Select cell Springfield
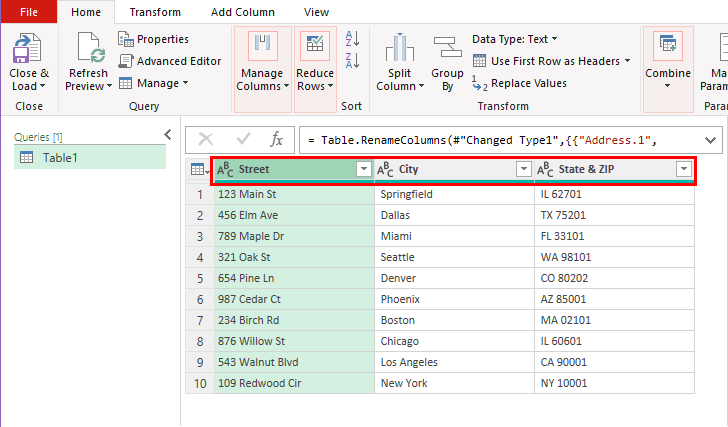The image size is (728, 427). point(455,194)
